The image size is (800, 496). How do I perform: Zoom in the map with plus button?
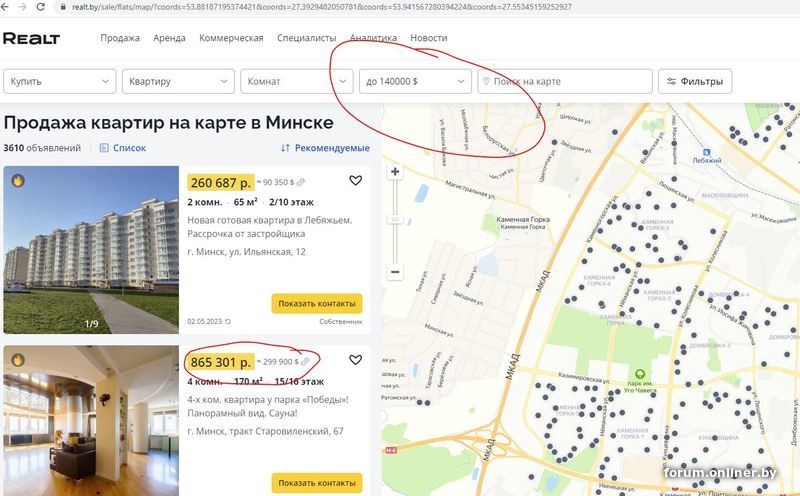point(395,172)
